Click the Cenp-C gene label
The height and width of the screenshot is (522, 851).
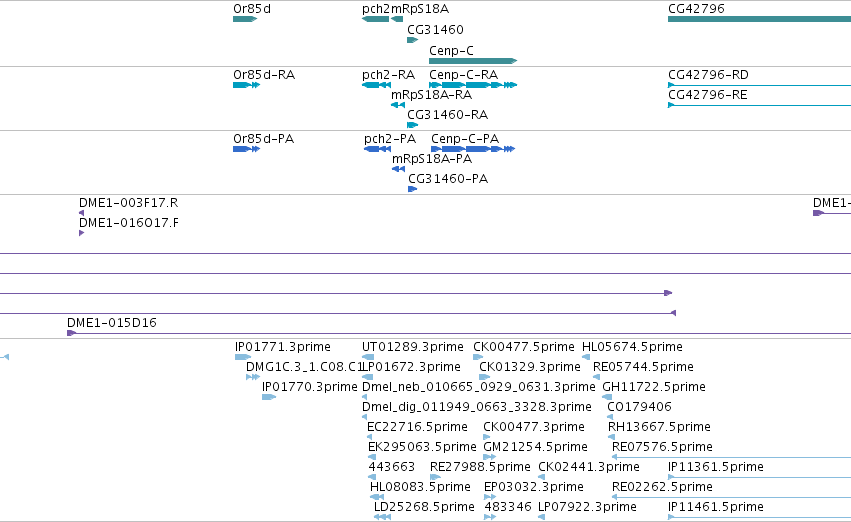coord(451,50)
